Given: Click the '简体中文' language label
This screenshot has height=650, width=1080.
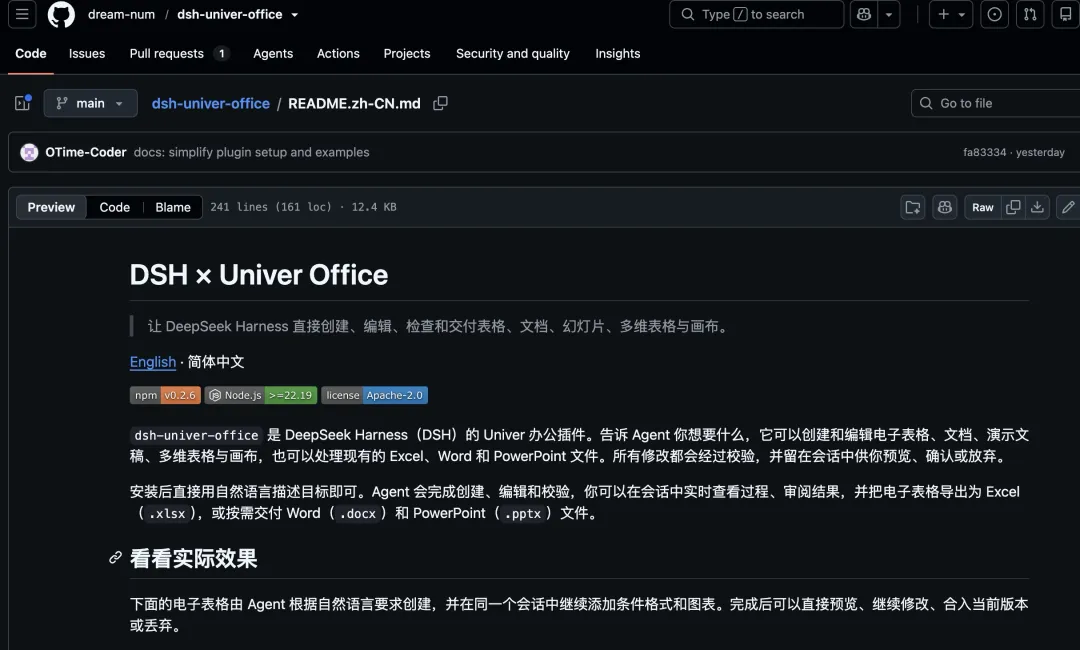Looking at the screenshot, I should pos(216,362).
